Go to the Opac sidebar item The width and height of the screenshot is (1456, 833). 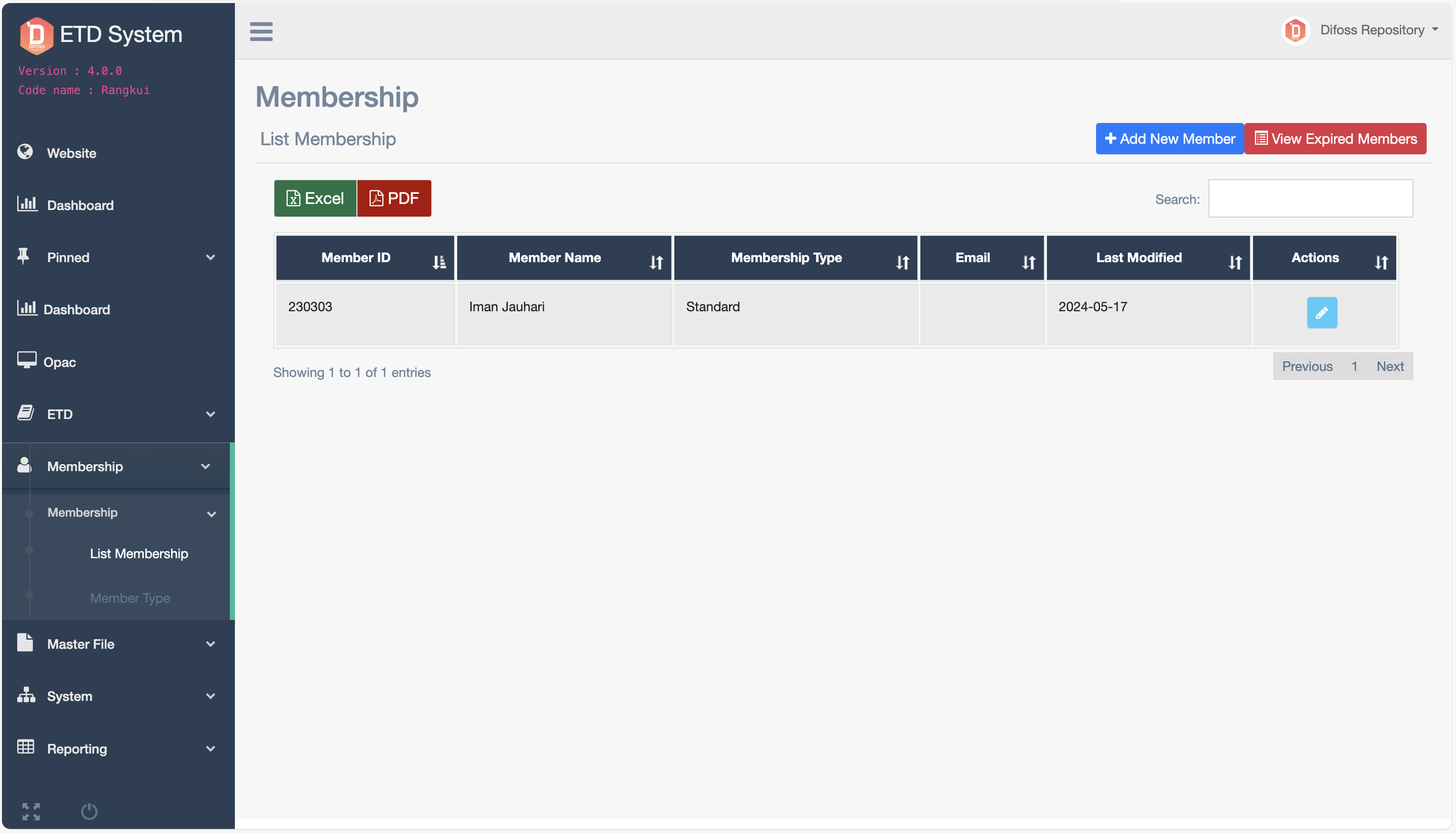(x=60, y=362)
